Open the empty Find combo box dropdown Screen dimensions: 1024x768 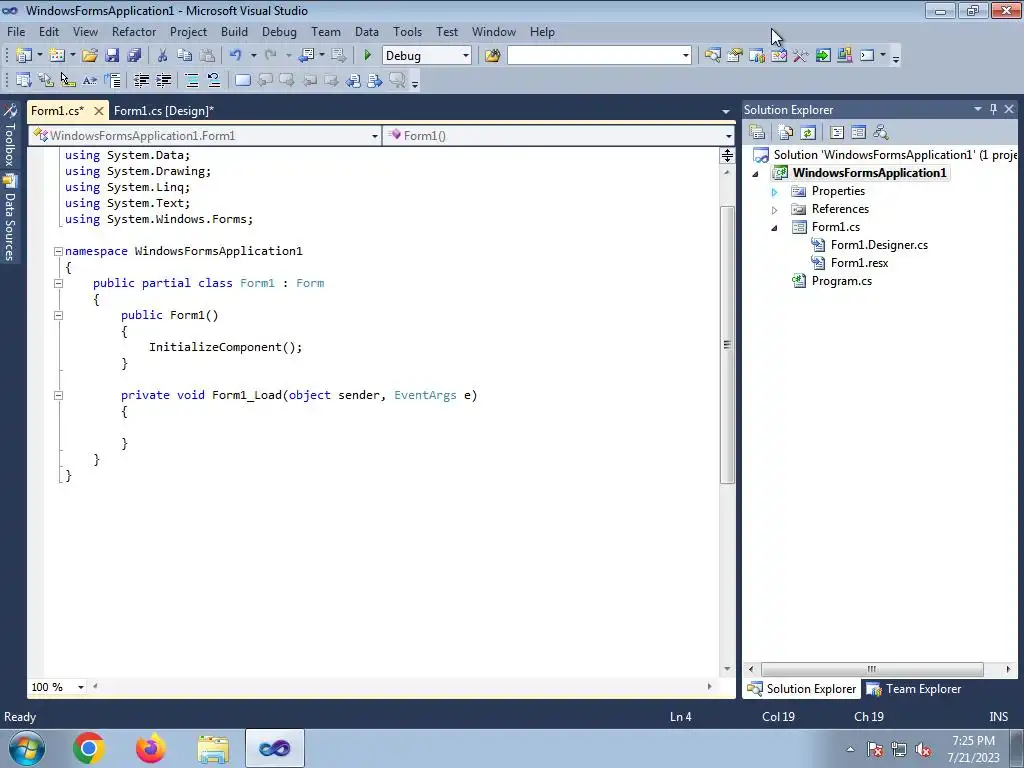tap(686, 56)
